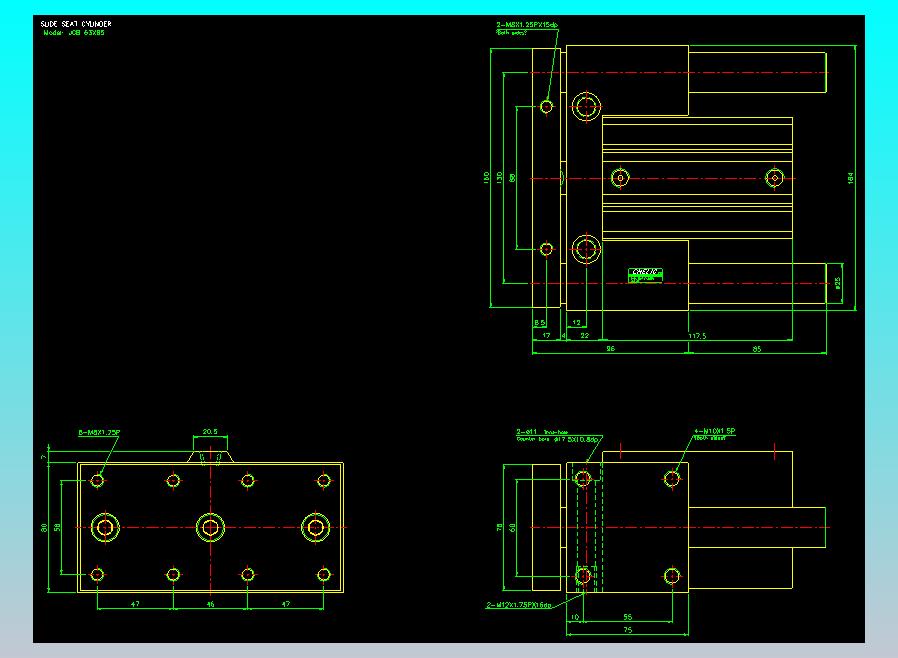The width and height of the screenshot is (898, 658).
Task: Click the '117.5' horizontal dimension text
Action: pyautogui.click(x=697, y=336)
